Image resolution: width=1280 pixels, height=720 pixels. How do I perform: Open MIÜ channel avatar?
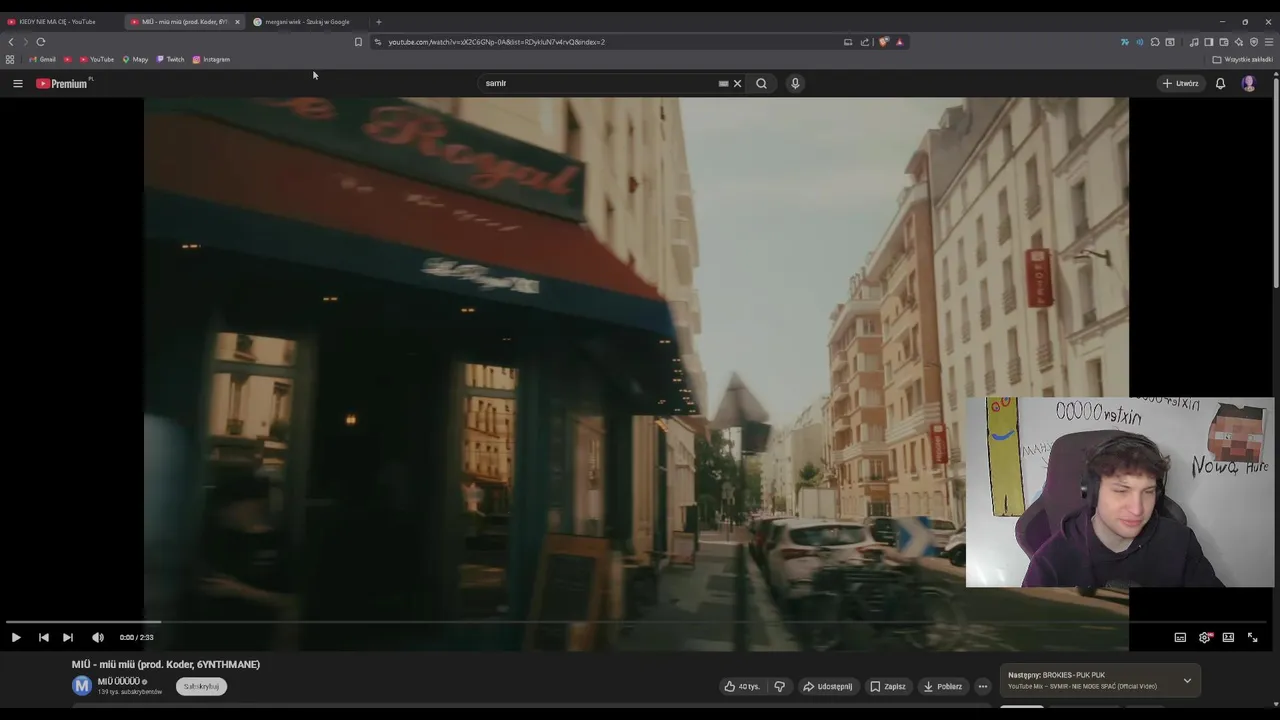(x=82, y=685)
